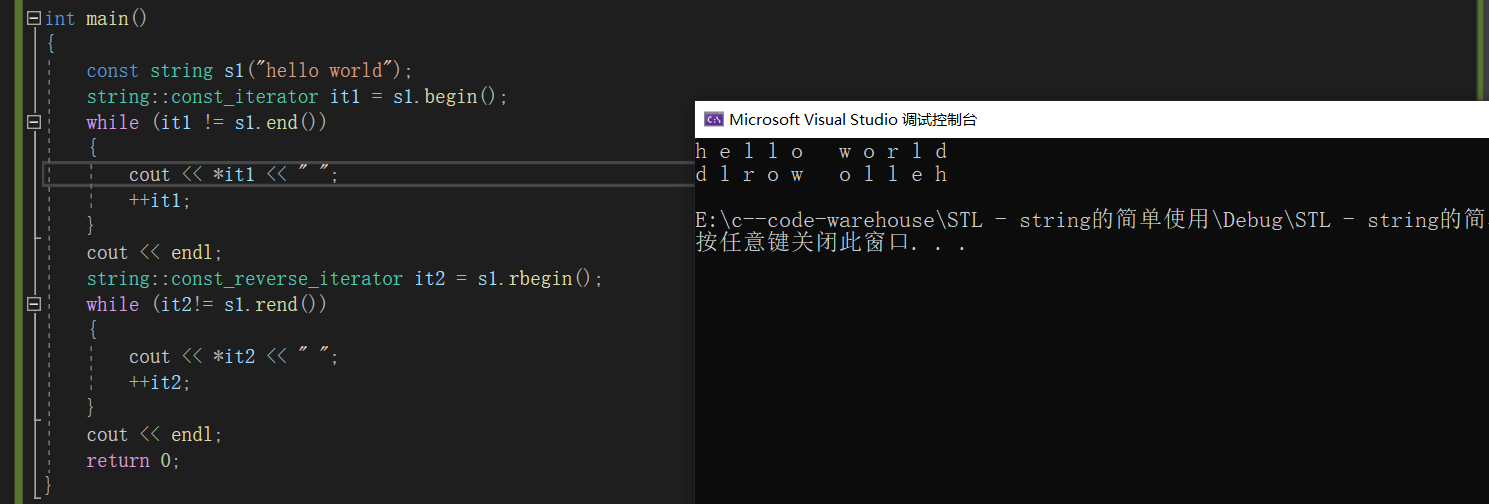Collapse the first while loop (it1)
The width and height of the screenshot is (1489, 504).
33,122
